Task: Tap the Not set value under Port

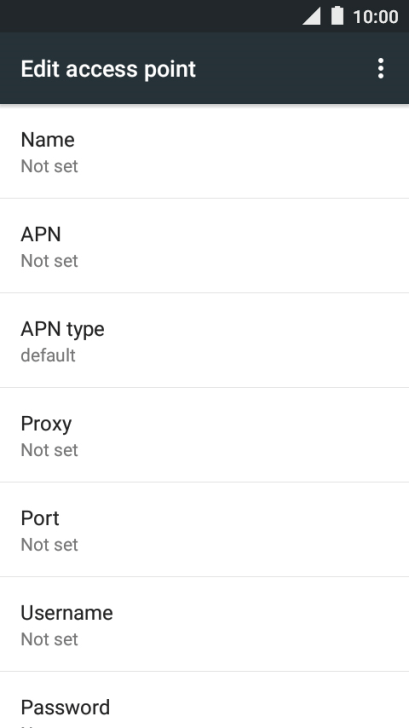Action: [49, 545]
